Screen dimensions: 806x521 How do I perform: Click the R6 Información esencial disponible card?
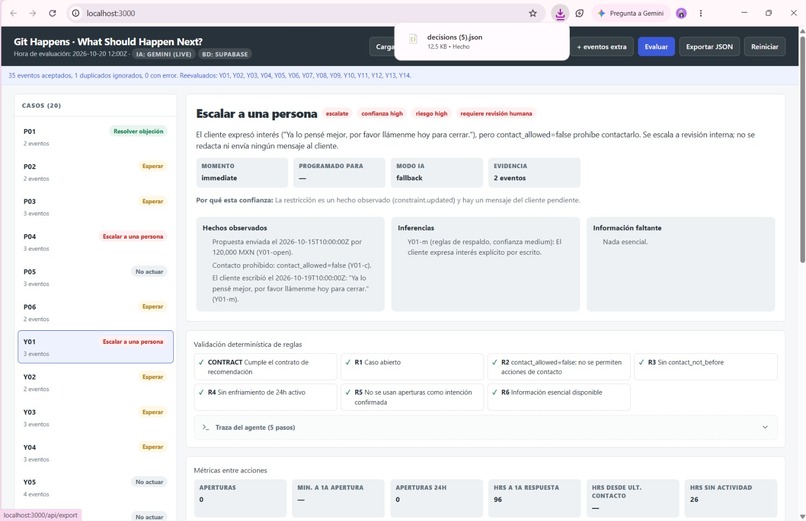pyautogui.click(x=559, y=397)
